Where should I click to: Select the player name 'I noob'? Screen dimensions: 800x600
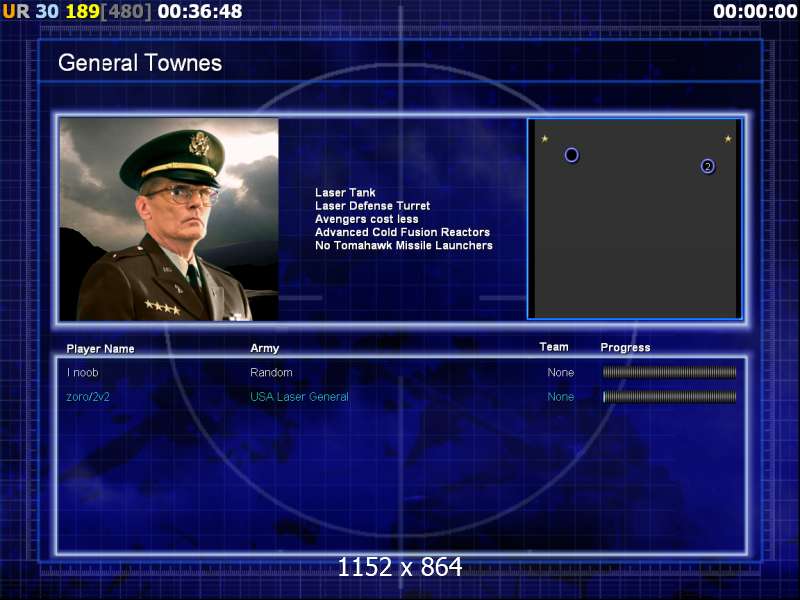(x=83, y=372)
